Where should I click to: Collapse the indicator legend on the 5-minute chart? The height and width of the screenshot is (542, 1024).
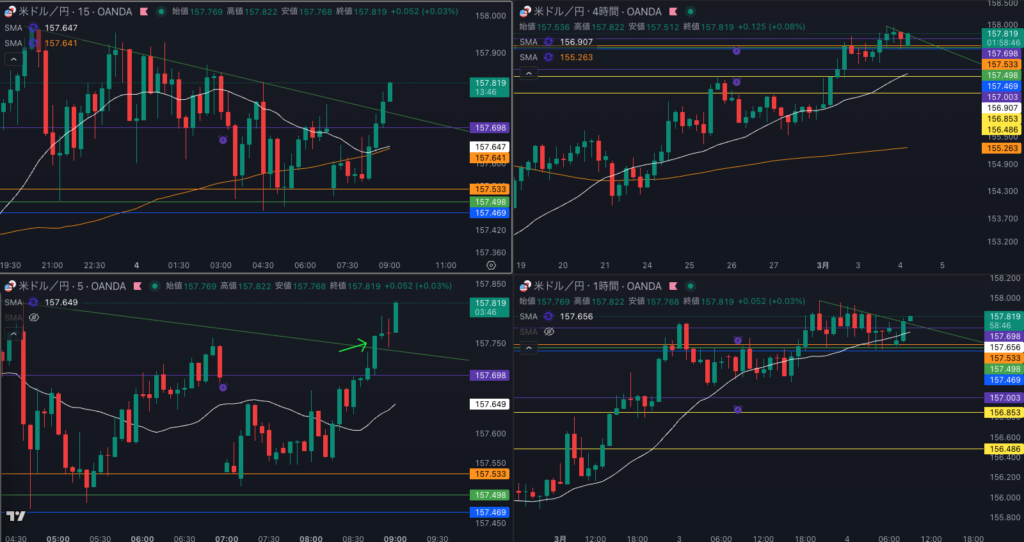(12, 332)
